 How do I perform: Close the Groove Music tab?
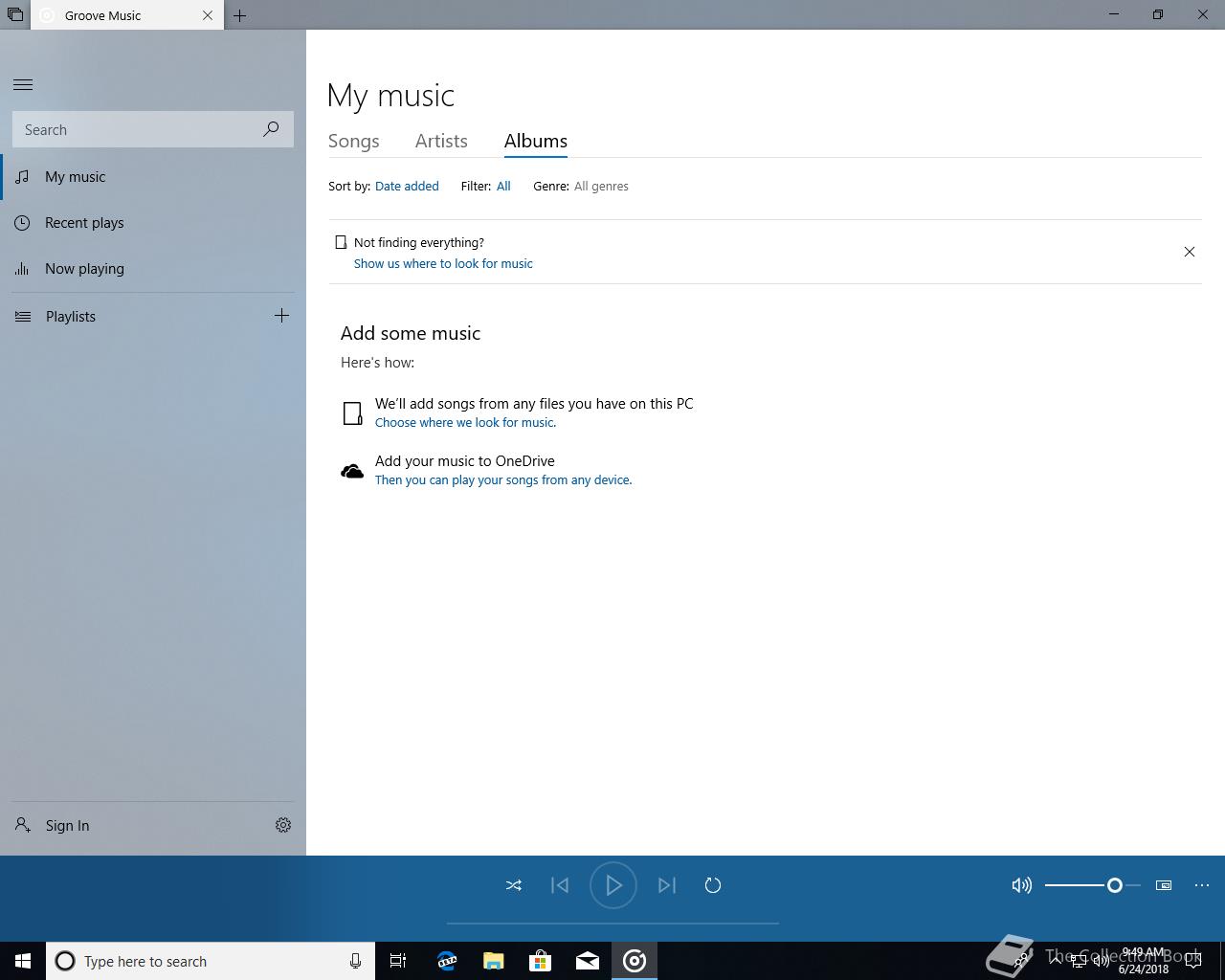[x=208, y=15]
